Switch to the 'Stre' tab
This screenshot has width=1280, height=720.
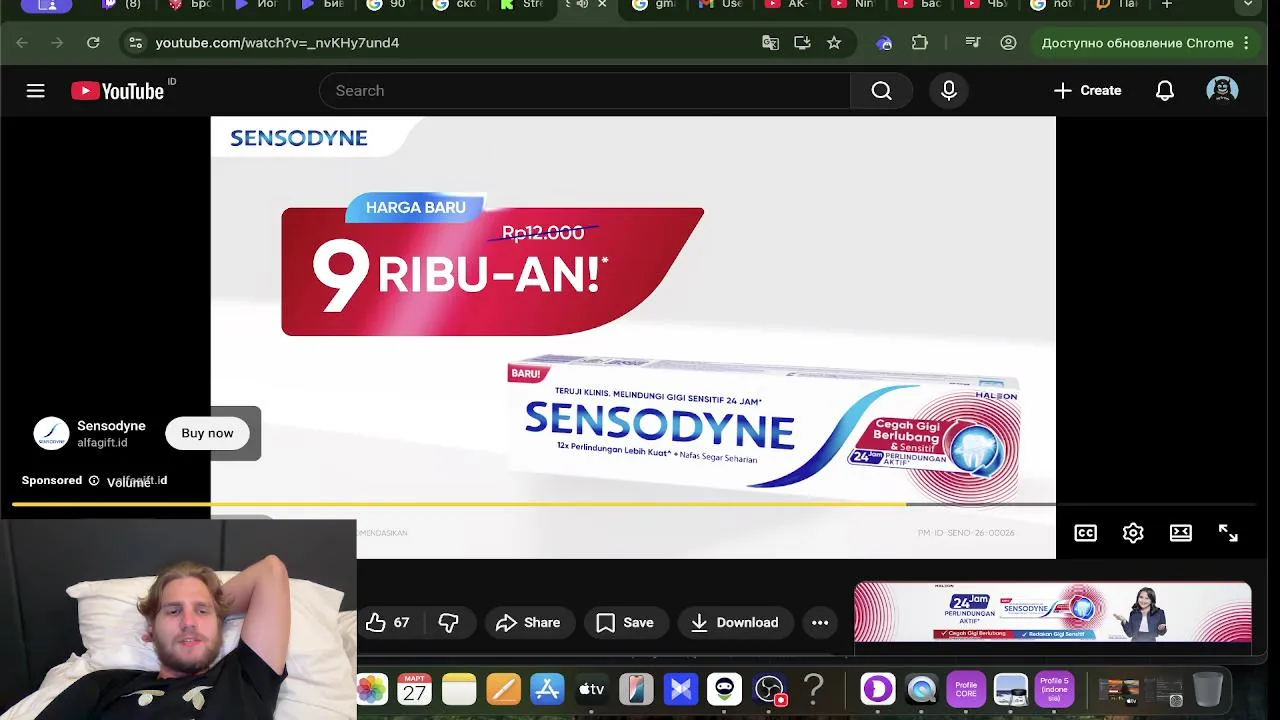pyautogui.click(x=521, y=5)
